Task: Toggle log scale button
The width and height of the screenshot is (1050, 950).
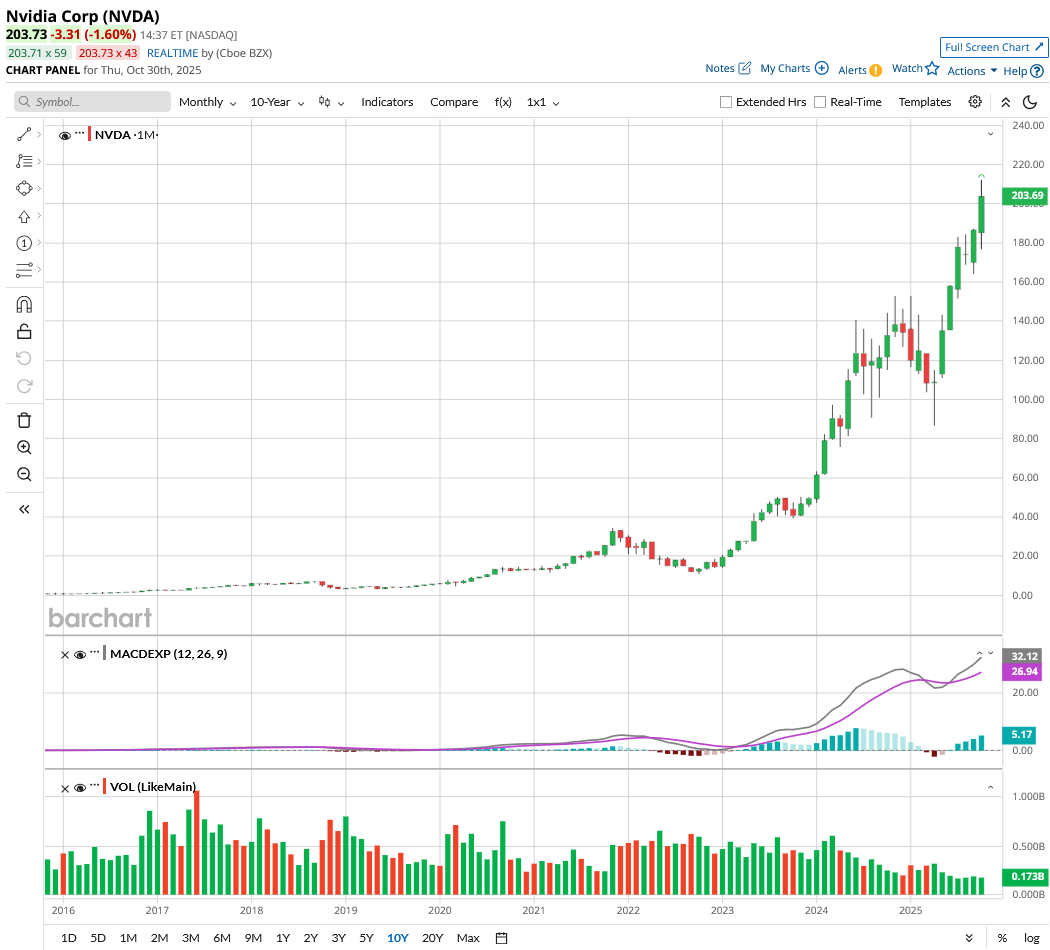Action: click(1031, 938)
